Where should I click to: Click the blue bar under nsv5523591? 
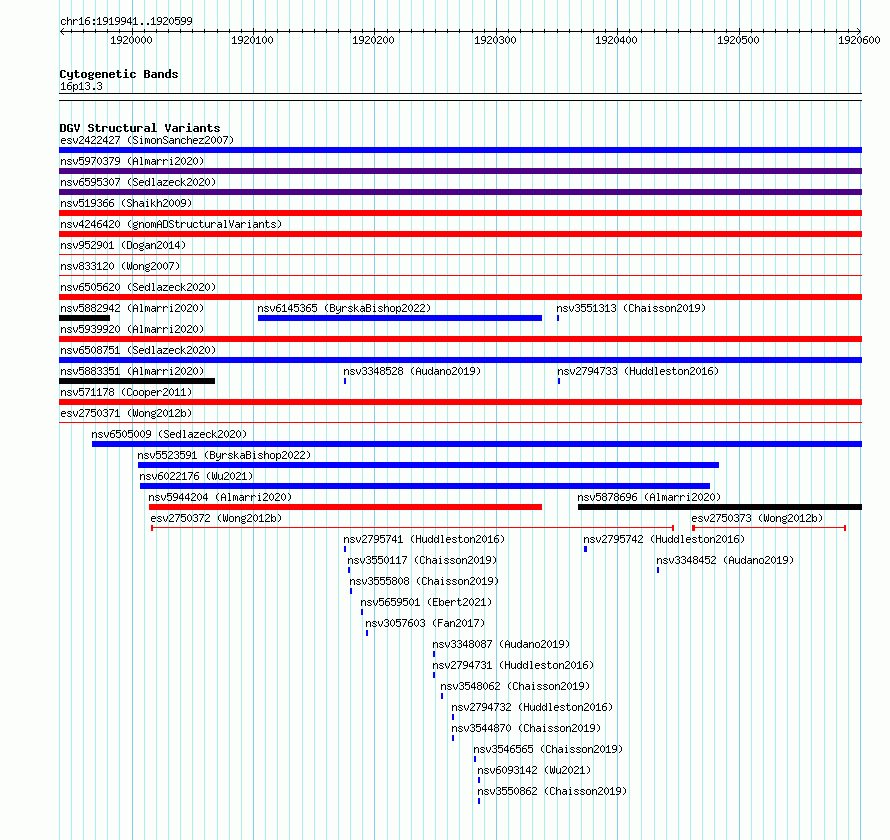(429, 465)
